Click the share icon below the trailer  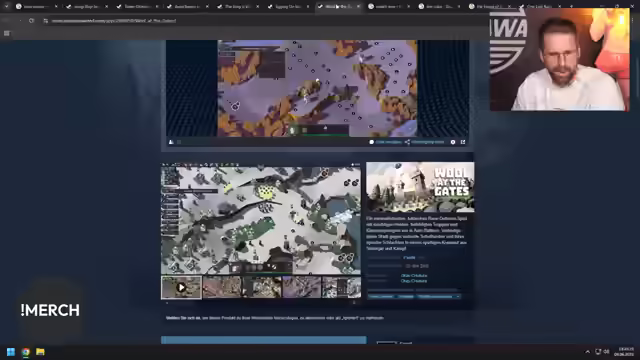407,142
